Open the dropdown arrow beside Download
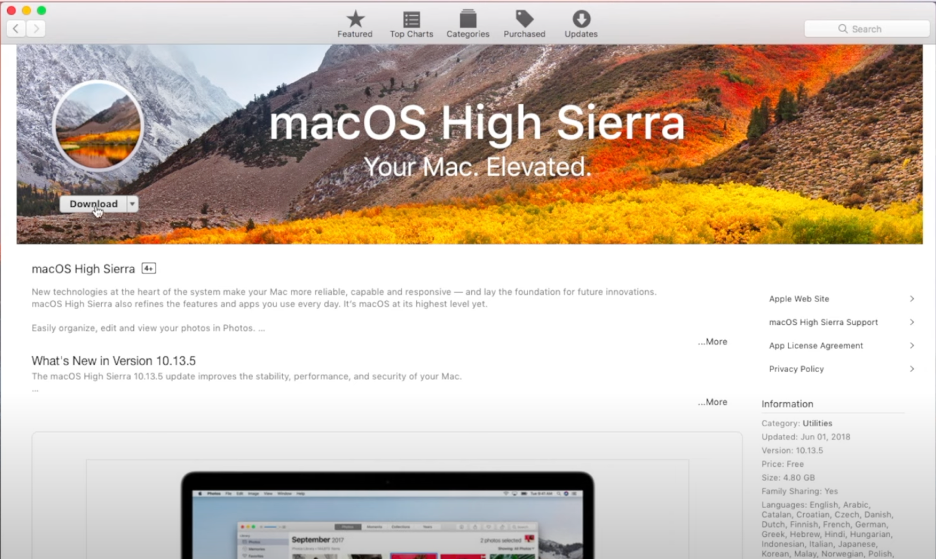This screenshot has height=560, width=936. click(133, 204)
